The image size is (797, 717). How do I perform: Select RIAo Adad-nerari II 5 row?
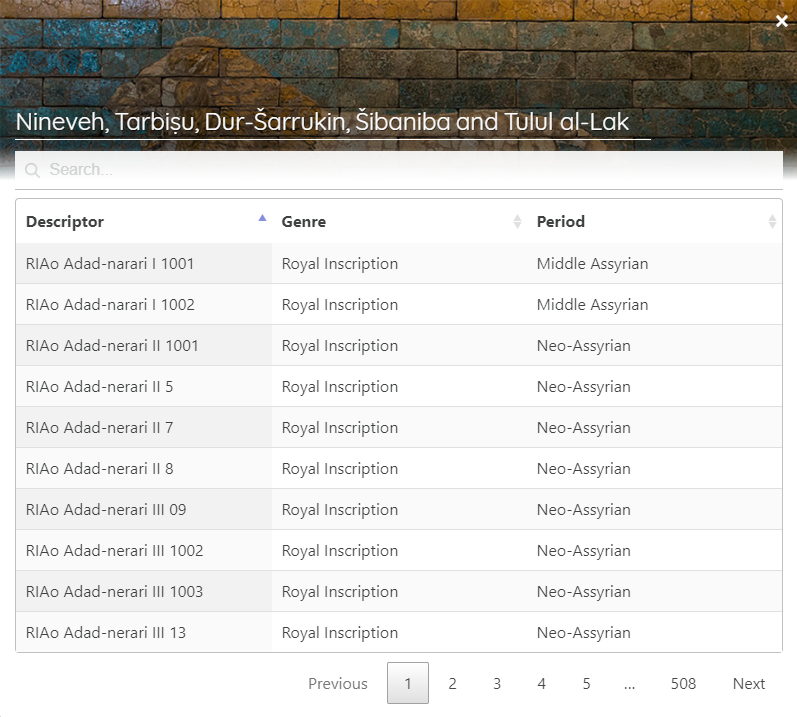pos(99,387)
